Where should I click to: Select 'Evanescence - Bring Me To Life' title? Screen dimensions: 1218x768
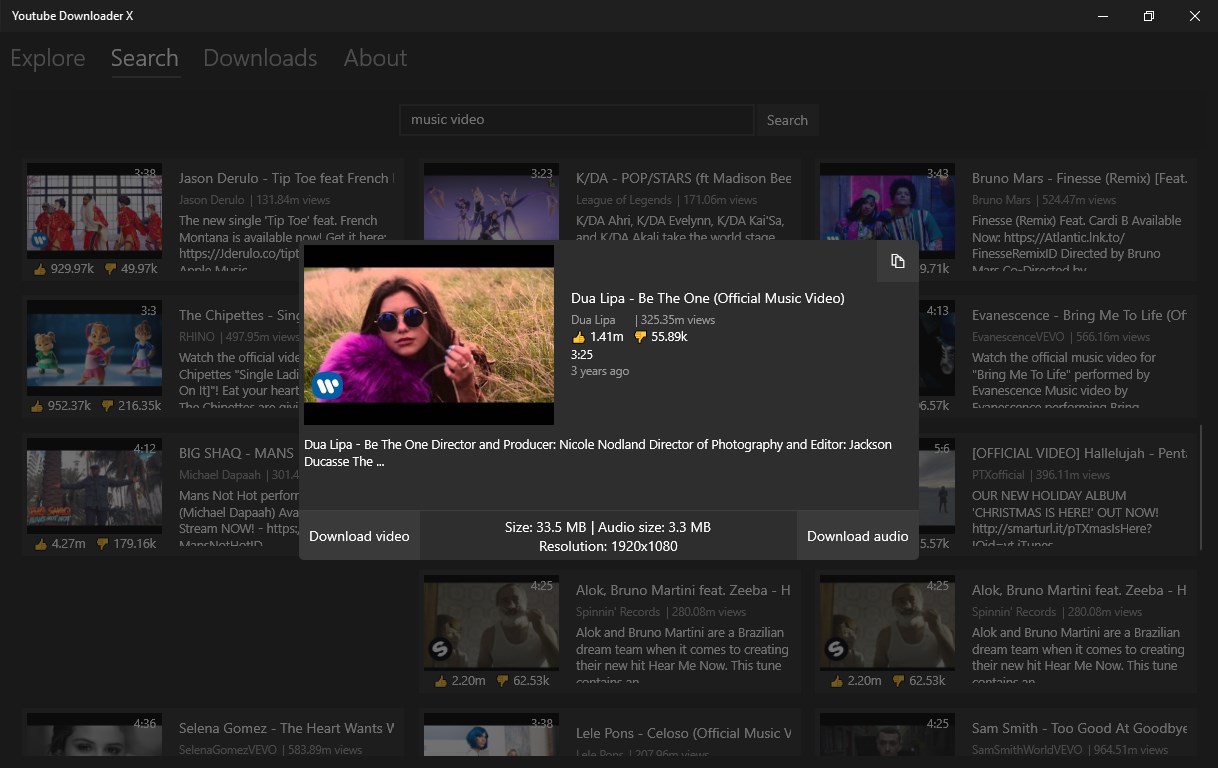click(1079, 315)
